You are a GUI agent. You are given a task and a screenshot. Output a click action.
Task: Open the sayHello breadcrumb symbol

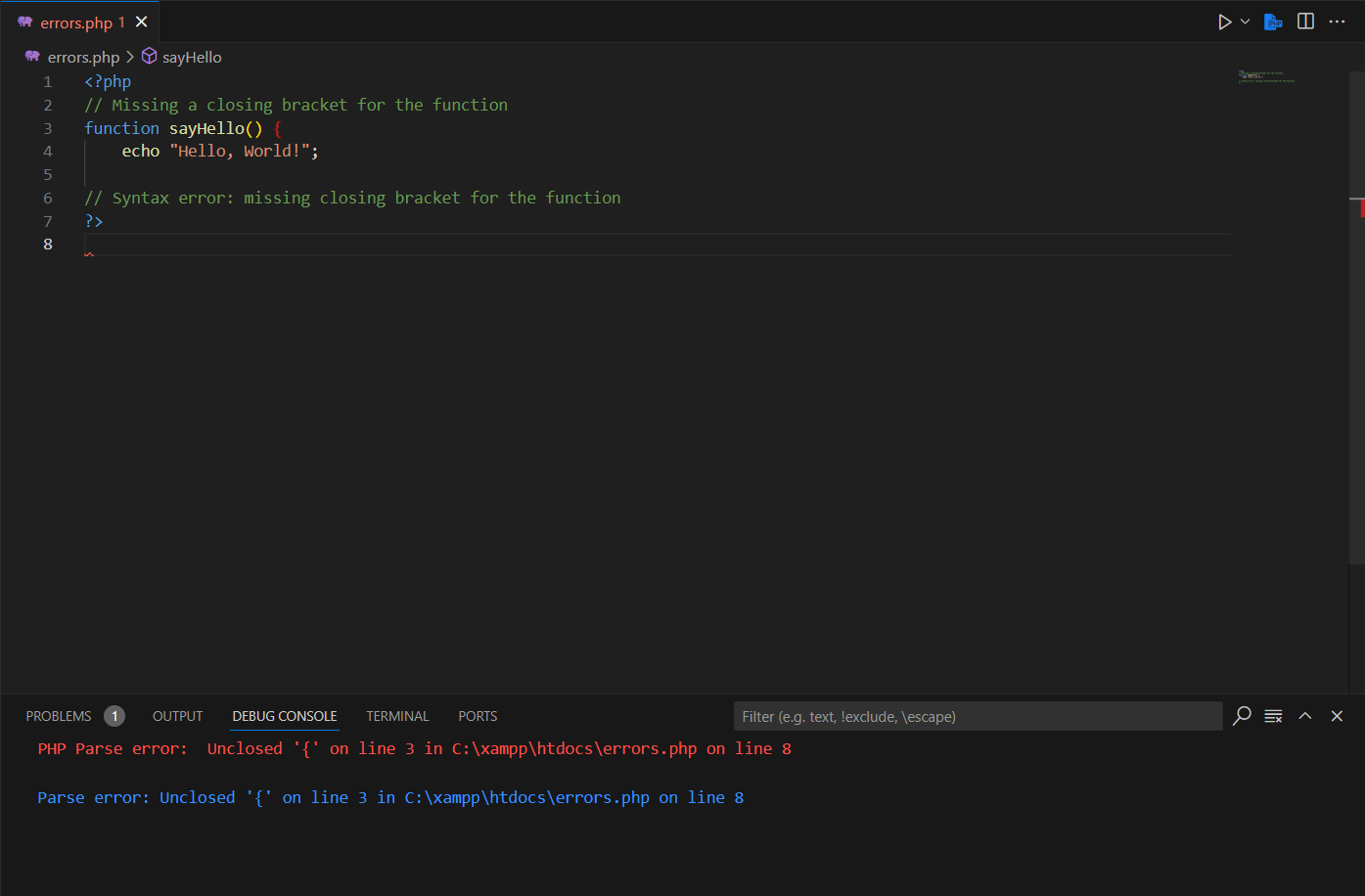pos(192,57)
